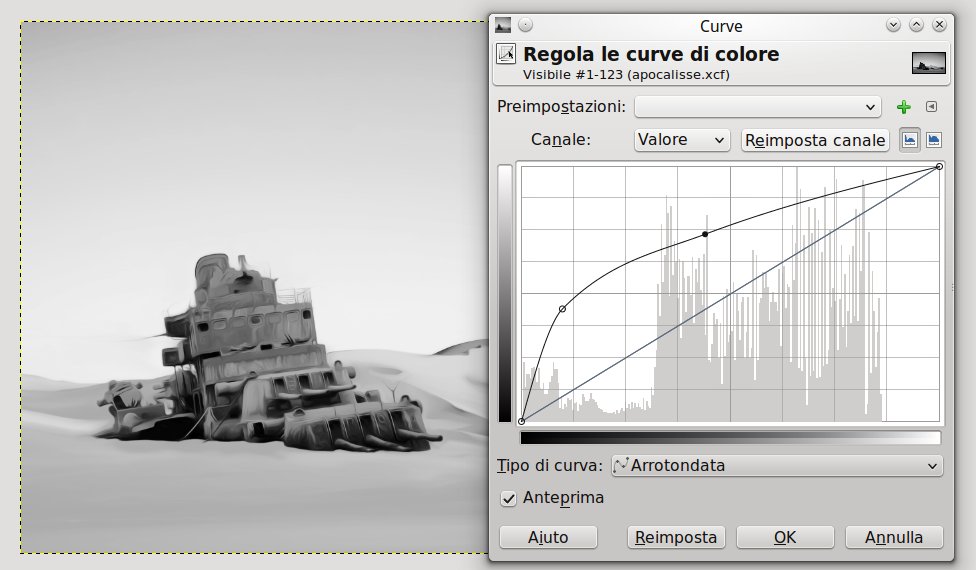Click the vertical output gradient bar
Viewport: 976px width, 570px height.
505,294
